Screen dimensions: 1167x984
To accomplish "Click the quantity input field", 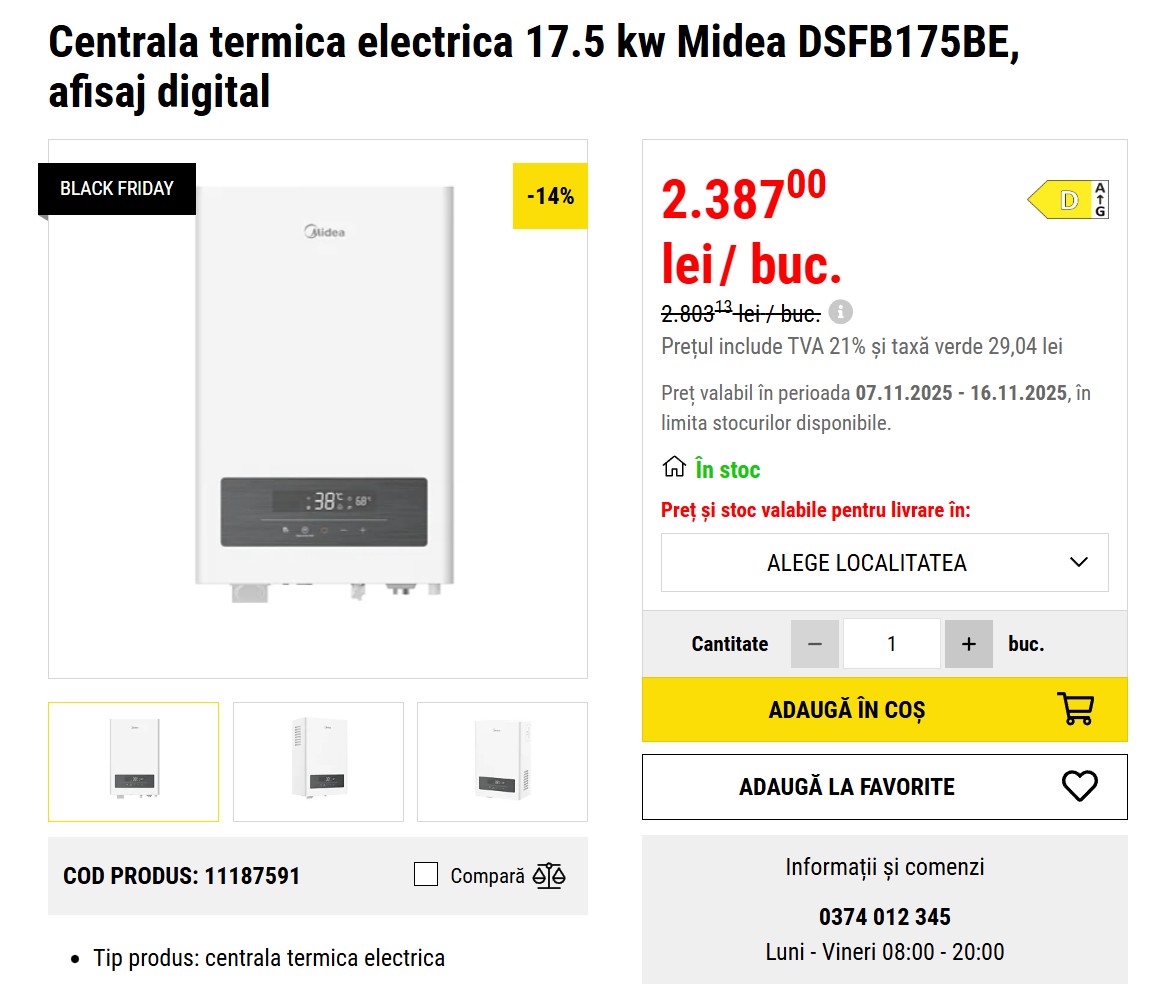I will pos(891,644).
